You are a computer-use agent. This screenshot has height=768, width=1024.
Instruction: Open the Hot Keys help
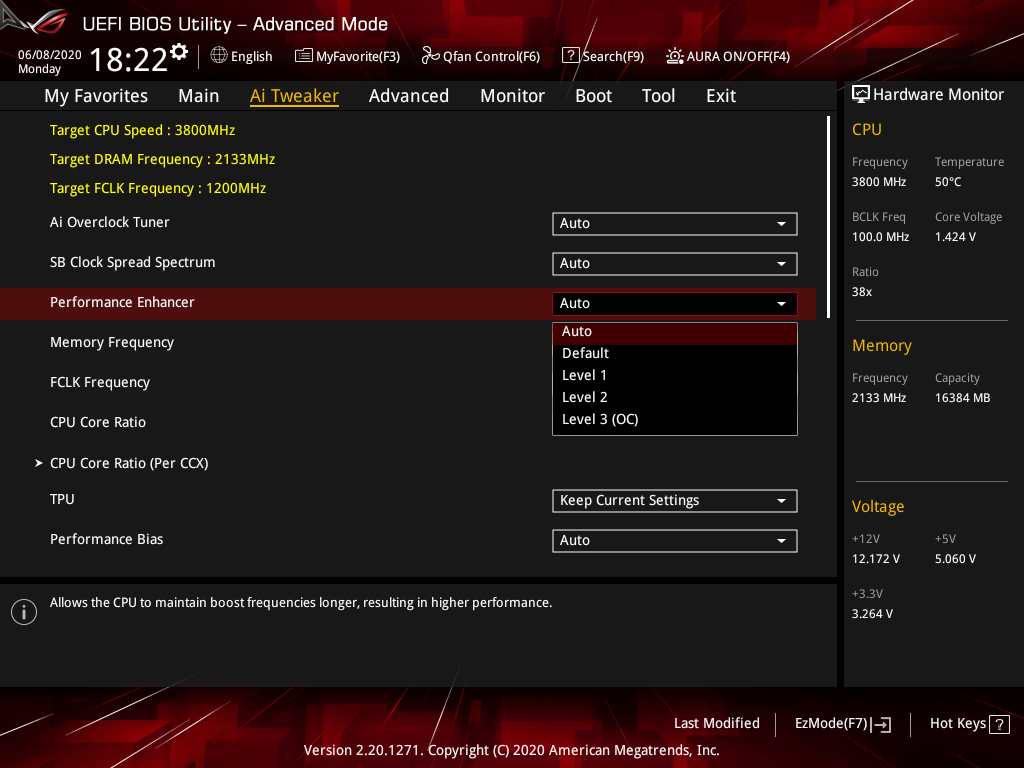coord(970,724)
